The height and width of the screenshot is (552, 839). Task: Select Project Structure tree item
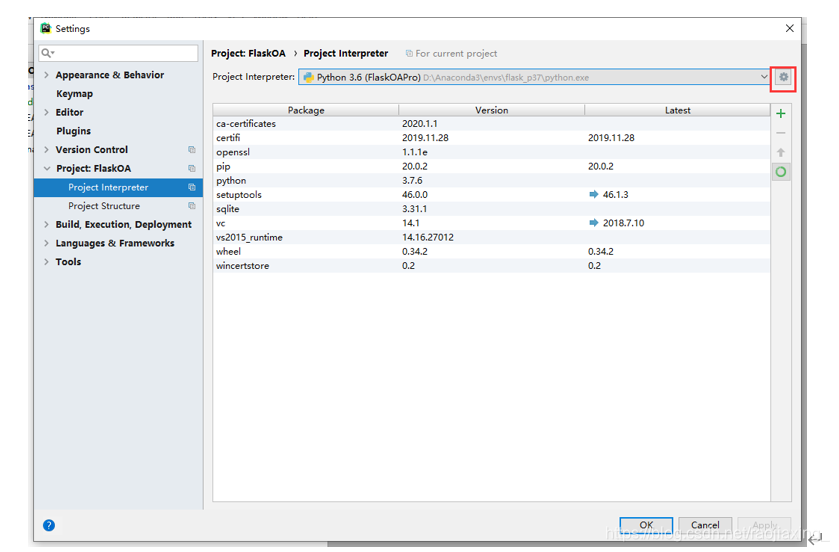click(104, 206)
